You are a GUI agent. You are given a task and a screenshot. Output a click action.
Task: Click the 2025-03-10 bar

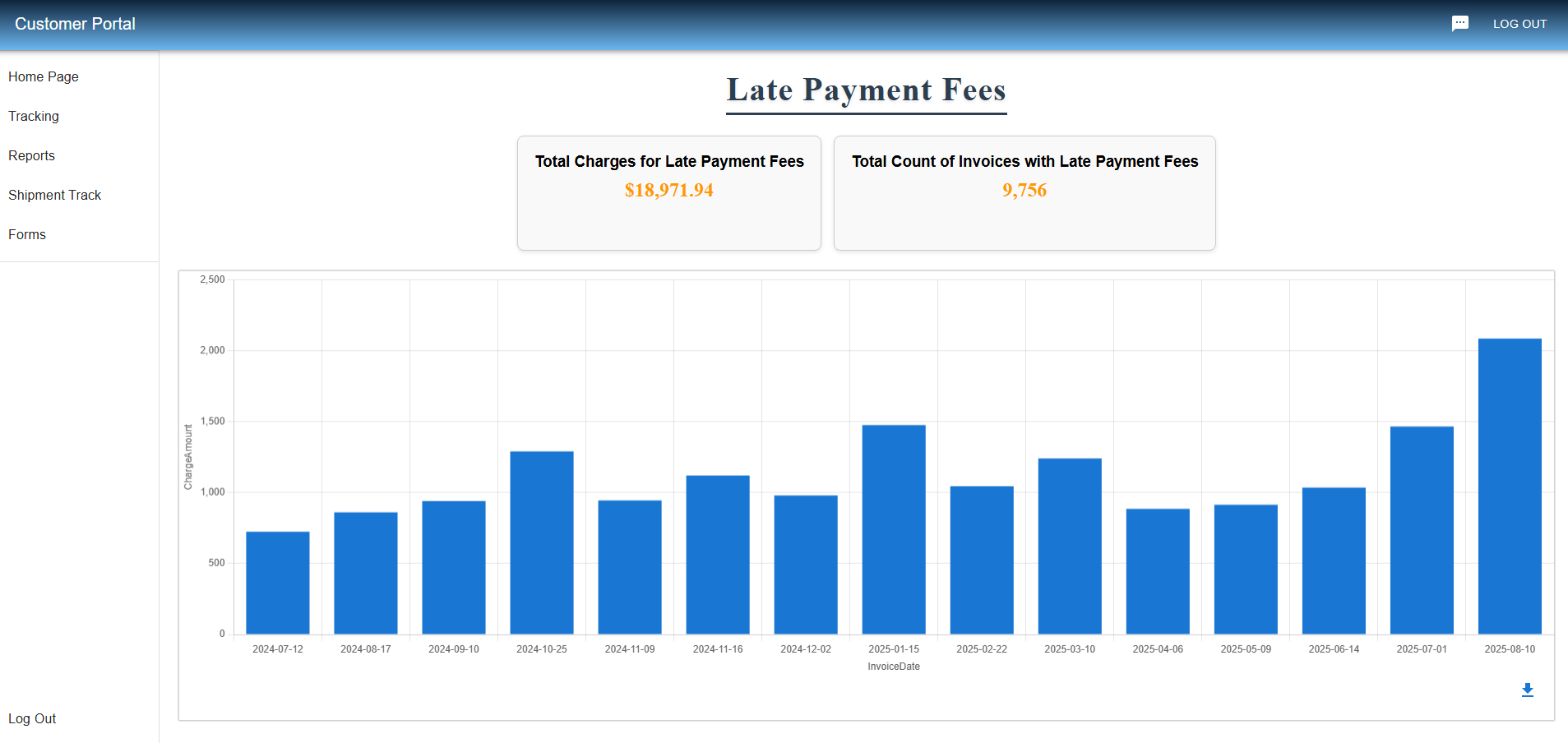pos(1070,546)
